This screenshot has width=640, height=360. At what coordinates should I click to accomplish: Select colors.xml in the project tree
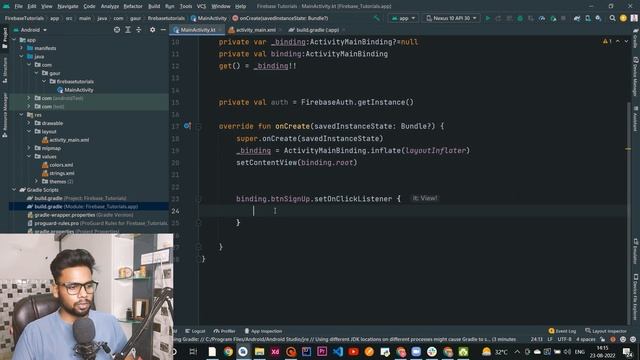[58, 165]
